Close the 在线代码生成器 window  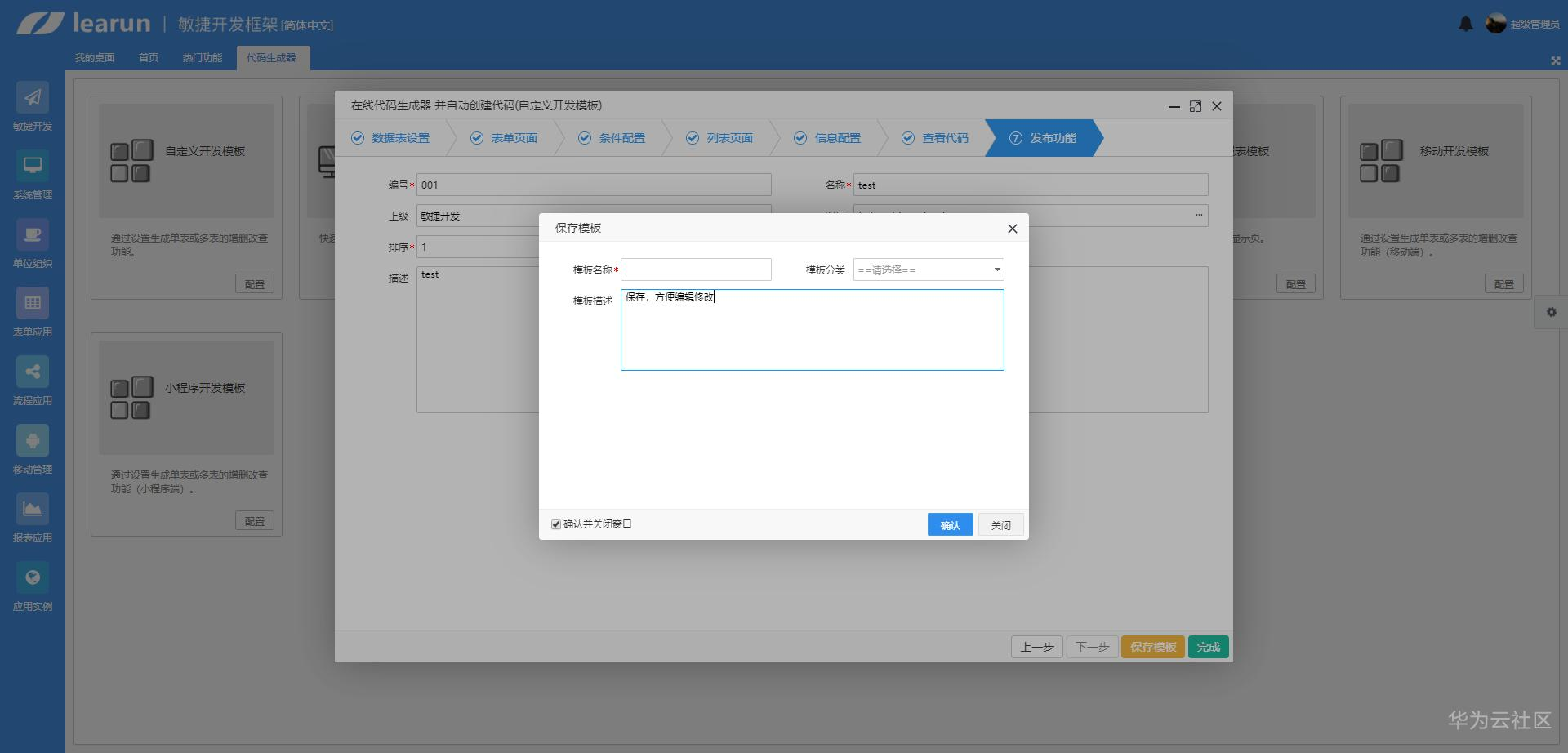click(1217, 106)
